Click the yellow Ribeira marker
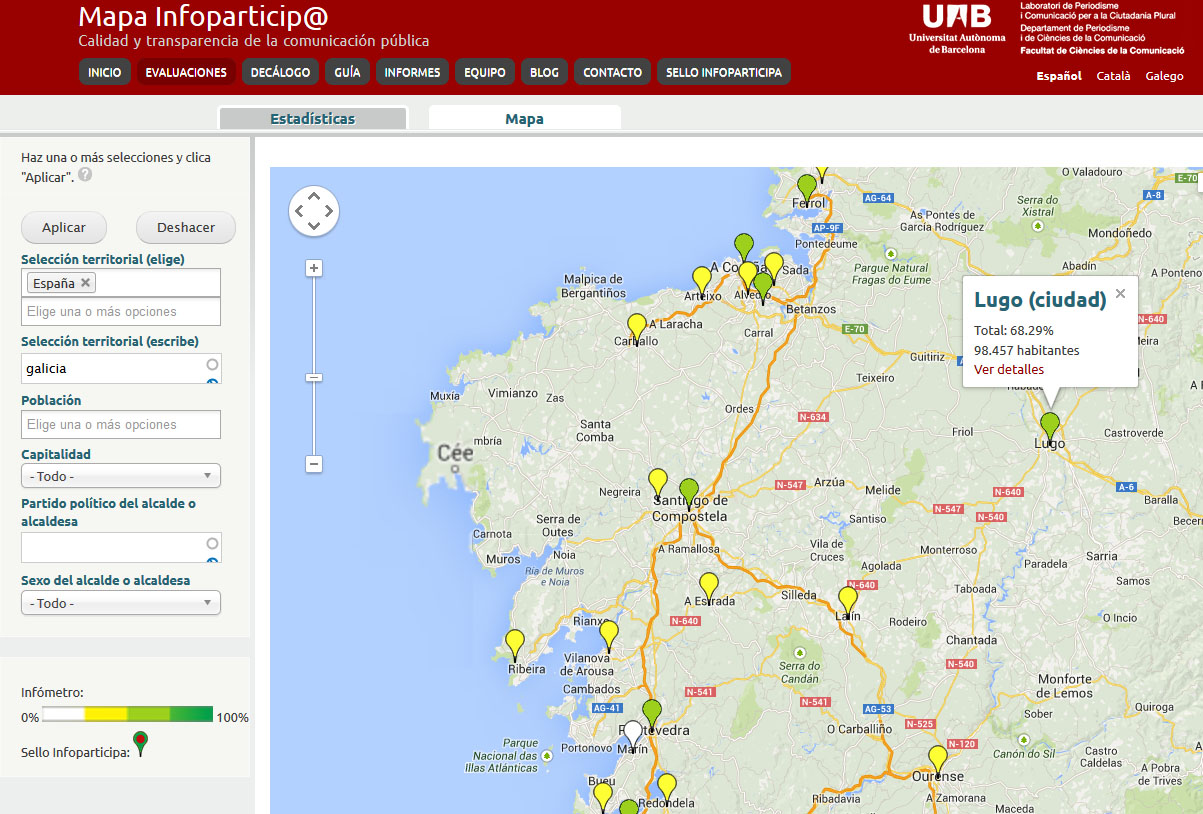Viewport: 1203px width, 814px height. [x=515, y=644]
